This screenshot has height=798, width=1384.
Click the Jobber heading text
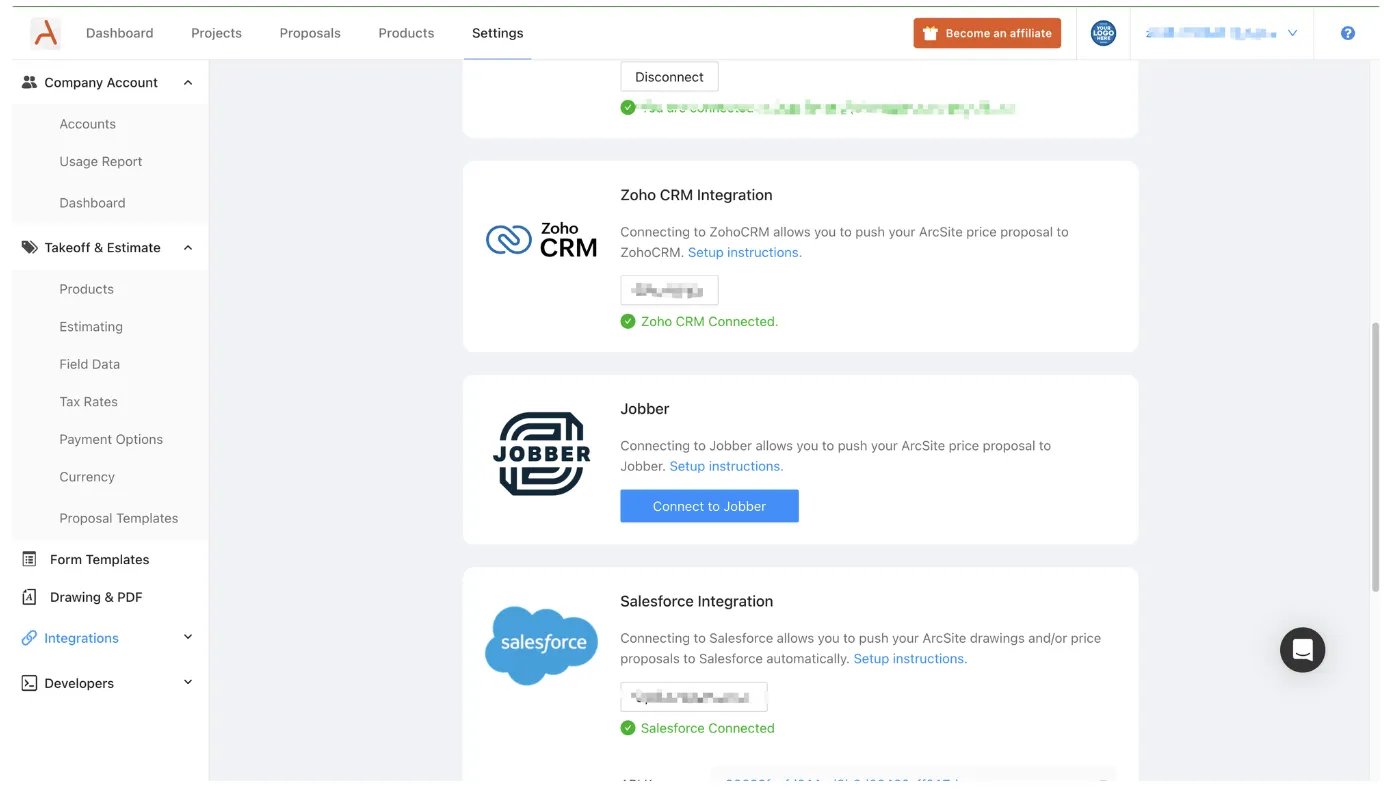coord(645,409)
